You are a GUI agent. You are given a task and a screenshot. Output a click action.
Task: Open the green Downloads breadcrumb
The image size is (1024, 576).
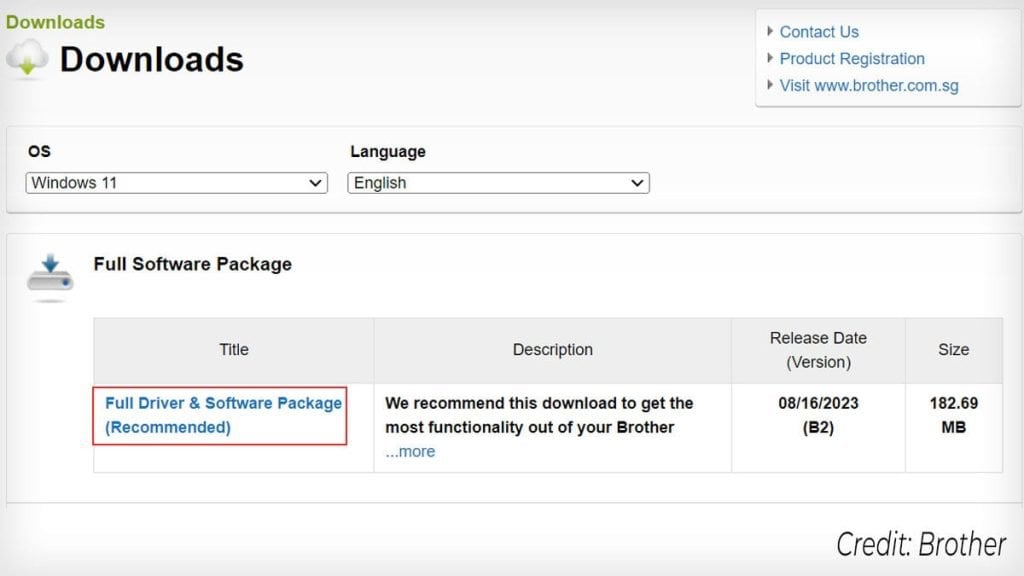(x=55, y=22)
